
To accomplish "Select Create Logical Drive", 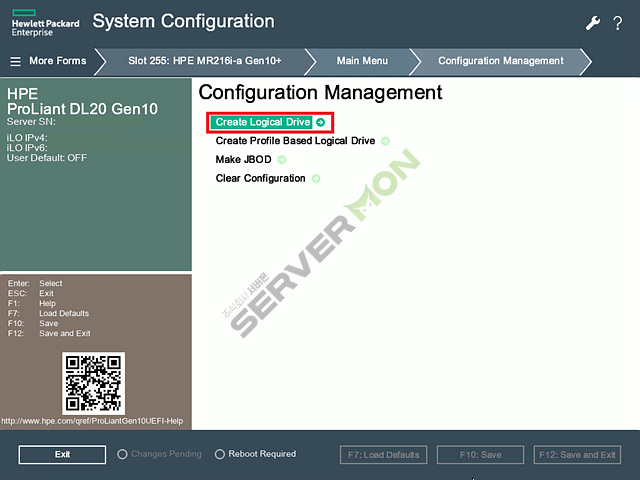I will coord(263,122).
